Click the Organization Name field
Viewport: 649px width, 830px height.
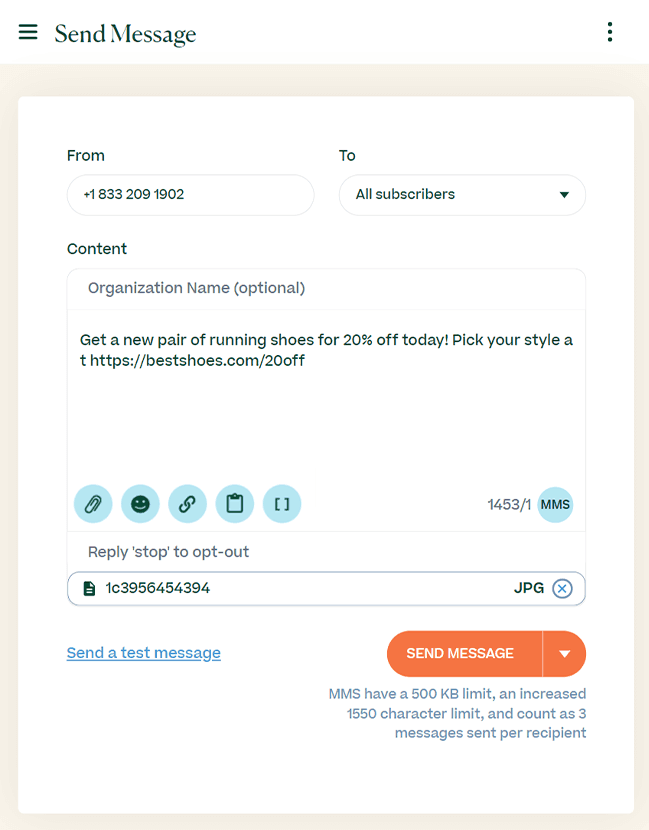pos(196,288)
